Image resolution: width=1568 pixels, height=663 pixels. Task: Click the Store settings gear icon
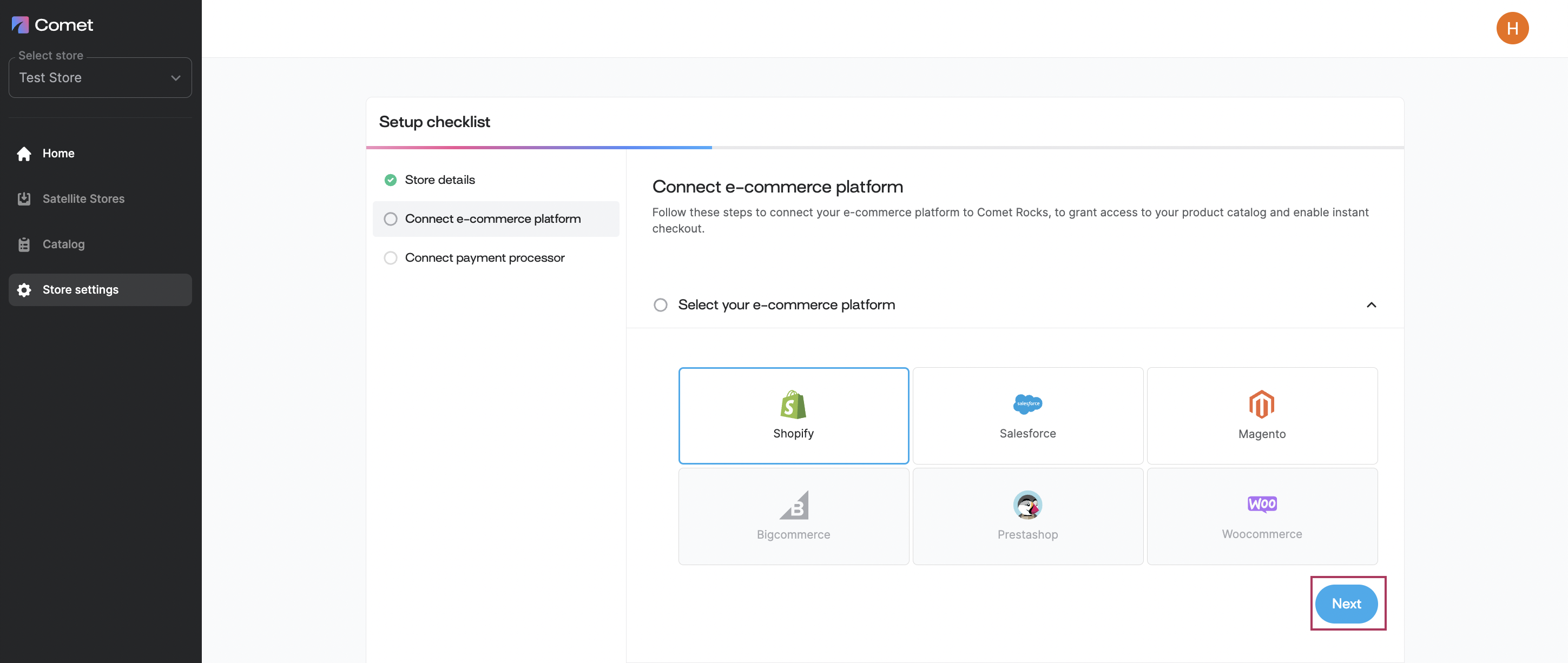[x=24, y=290]
